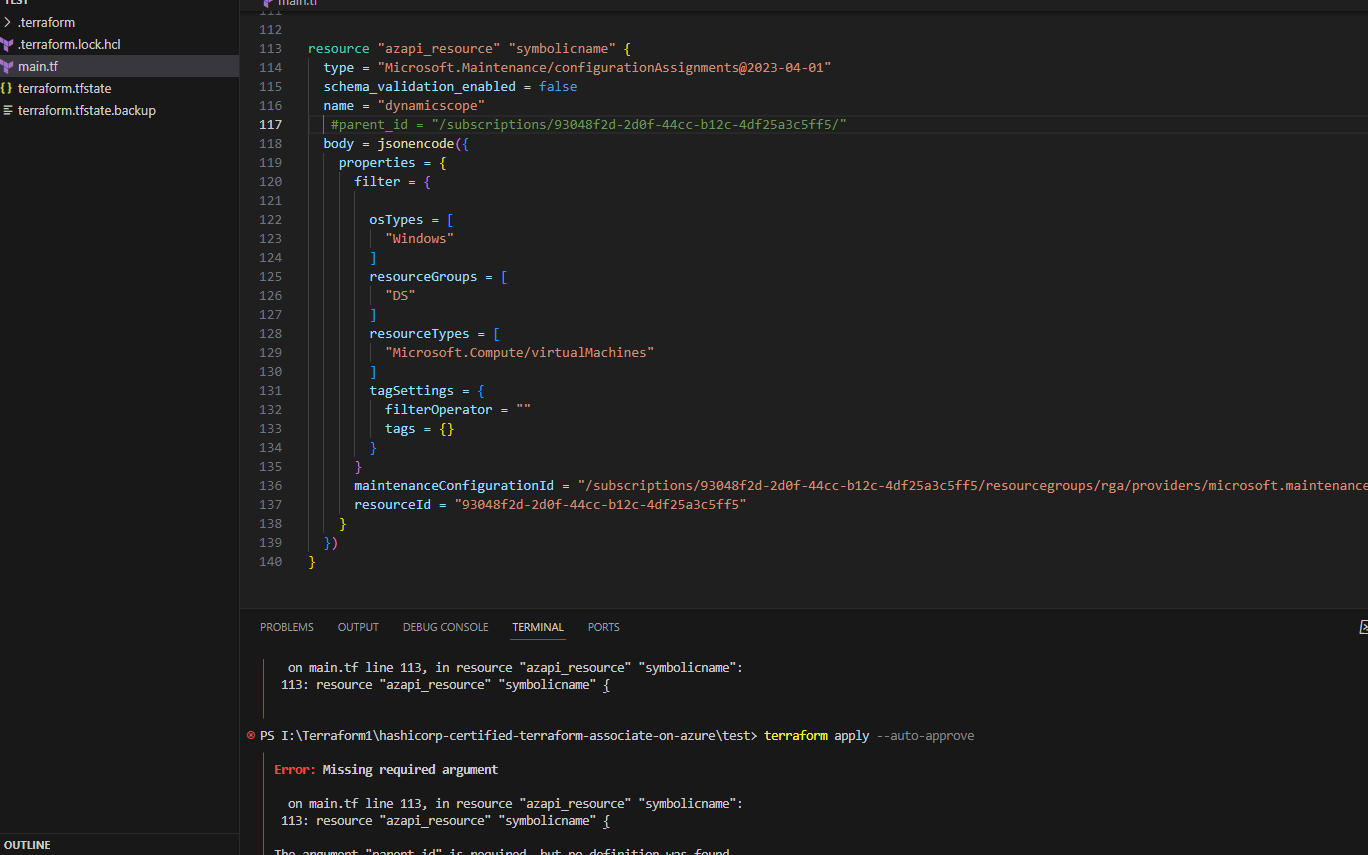Click the resourceId GUID string value
This screenshot has height=855, width=1368.
(601, 504)
